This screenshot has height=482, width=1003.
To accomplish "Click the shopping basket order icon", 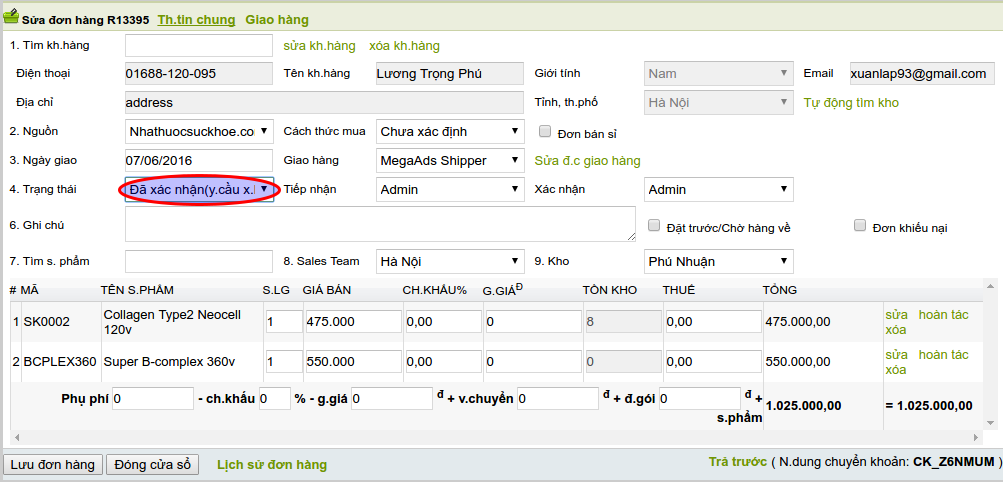I will coord(12,19).
